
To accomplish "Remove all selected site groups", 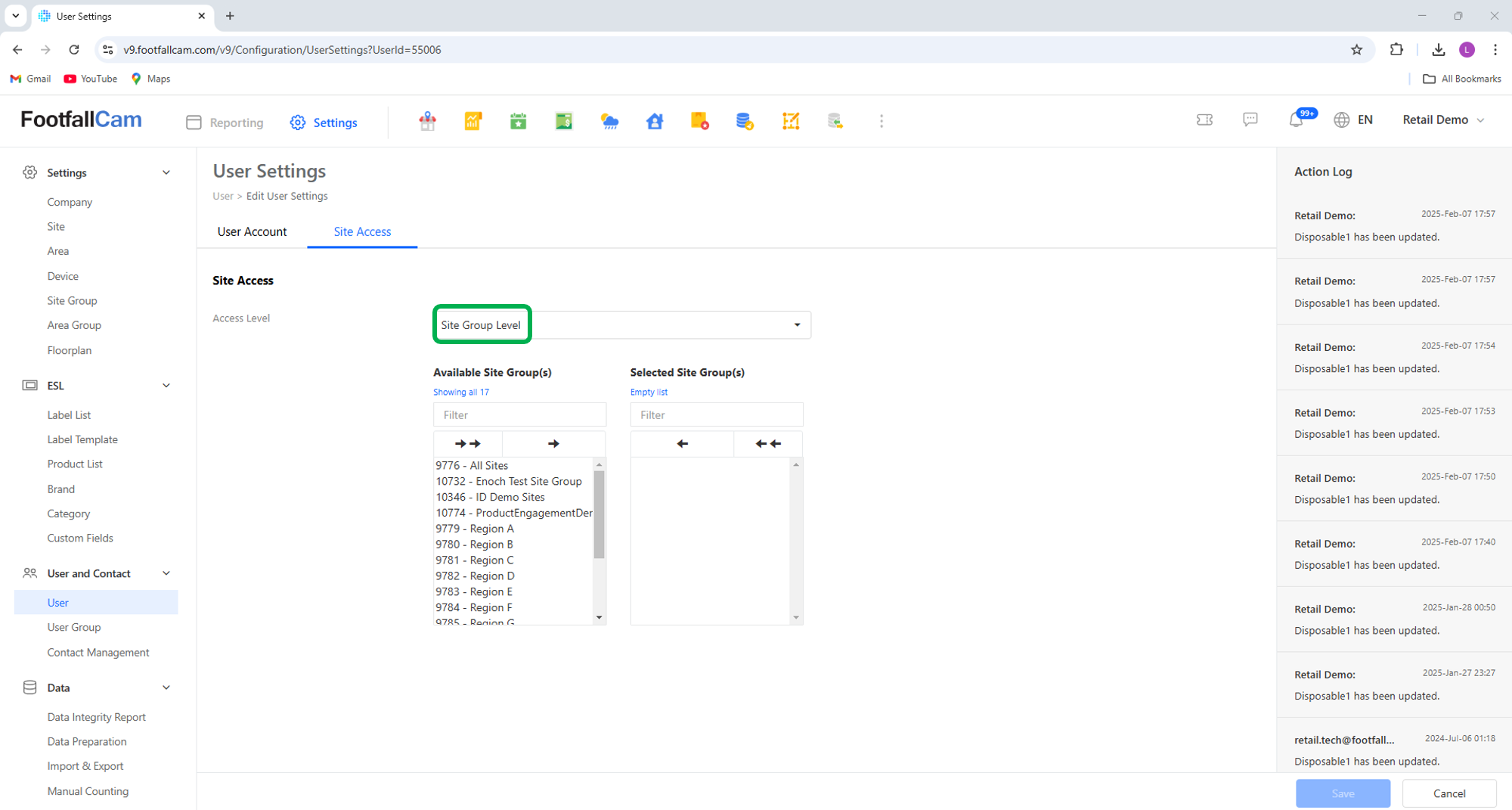I will pyautogui.click(x=768, y=444).
